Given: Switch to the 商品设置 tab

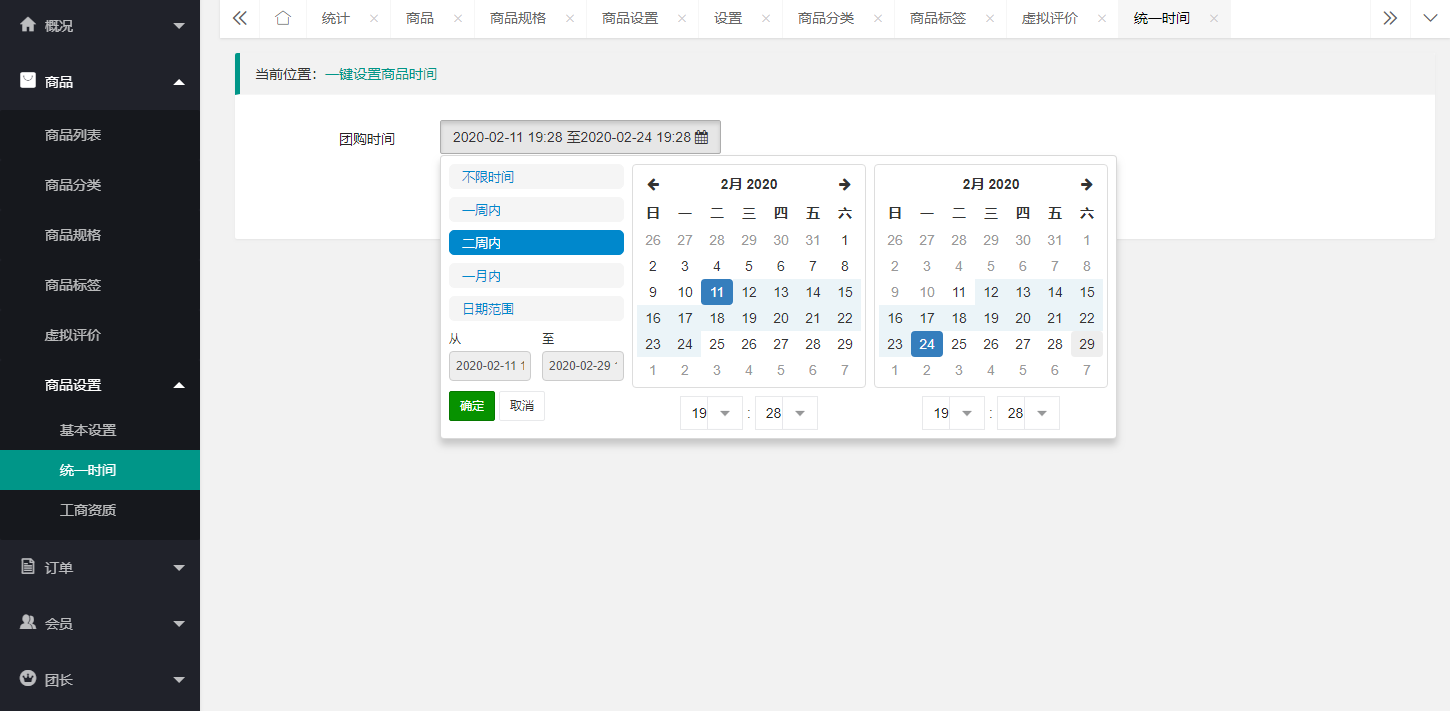Looking at the screenshot, I should coord(630,18).
